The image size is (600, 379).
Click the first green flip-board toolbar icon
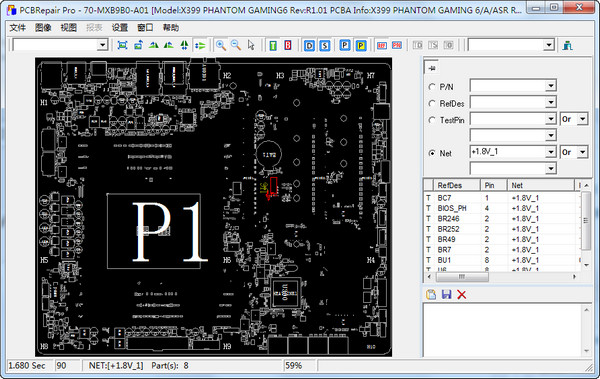[153, 45]
